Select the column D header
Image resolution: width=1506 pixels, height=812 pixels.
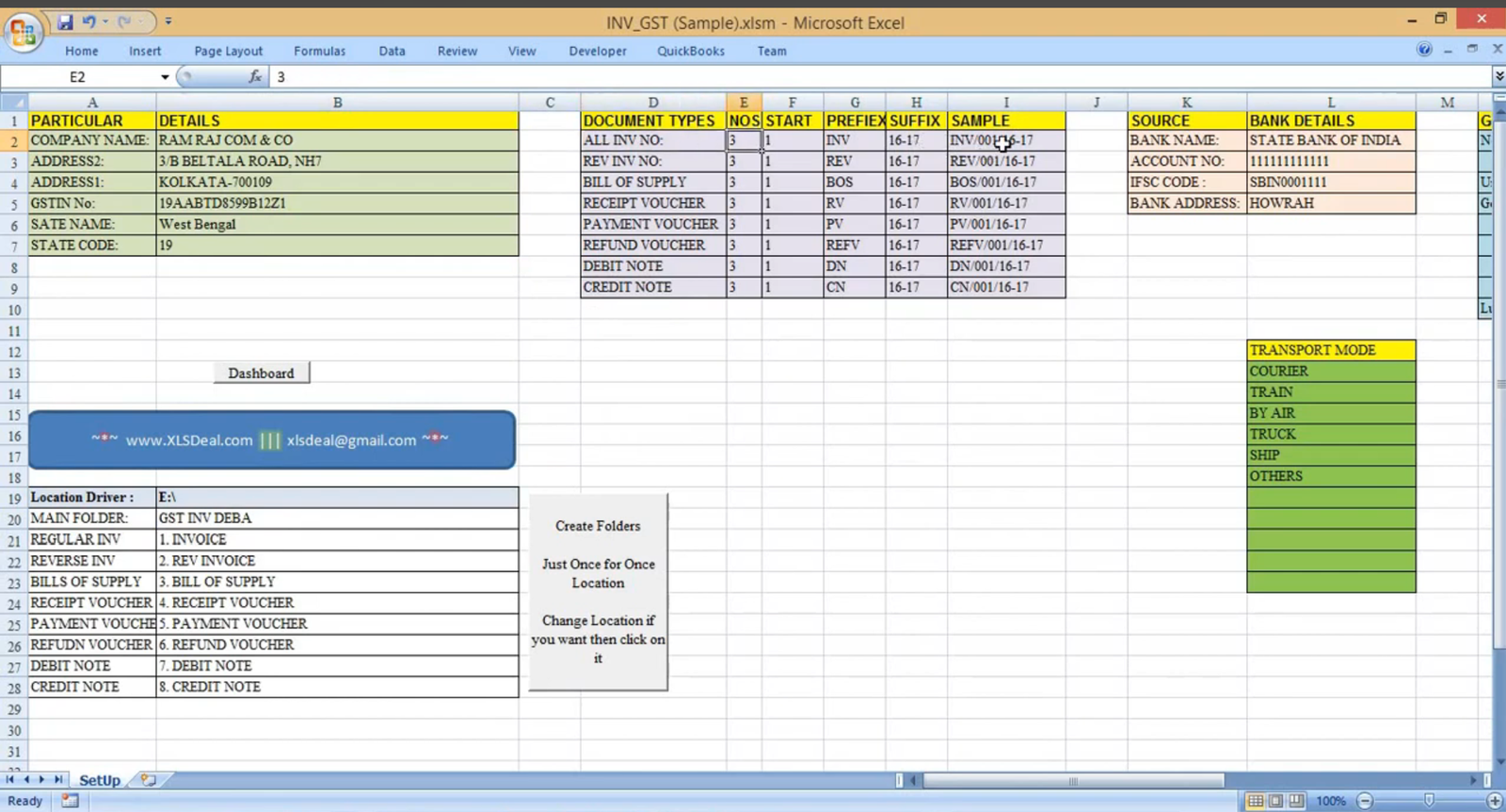click(653, 102)
